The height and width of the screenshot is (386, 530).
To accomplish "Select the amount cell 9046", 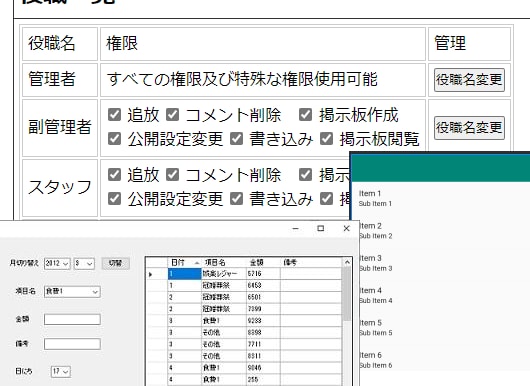I will [263, 368].
